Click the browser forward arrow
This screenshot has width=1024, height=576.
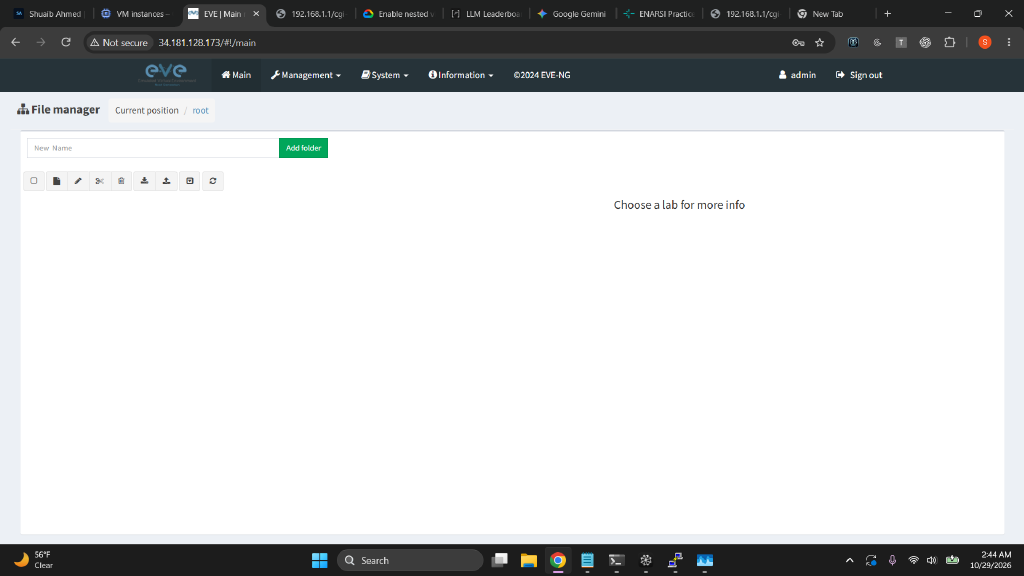pos(40,42)
